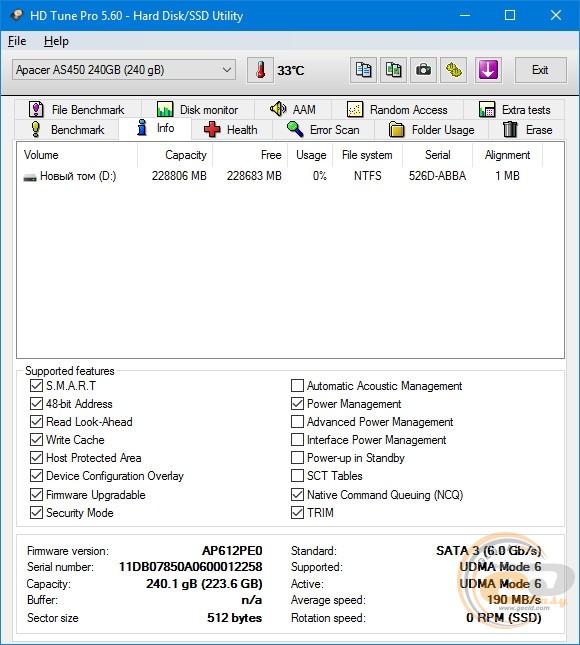Click the Folder Usage folder icon

click(x=397, y=130)
